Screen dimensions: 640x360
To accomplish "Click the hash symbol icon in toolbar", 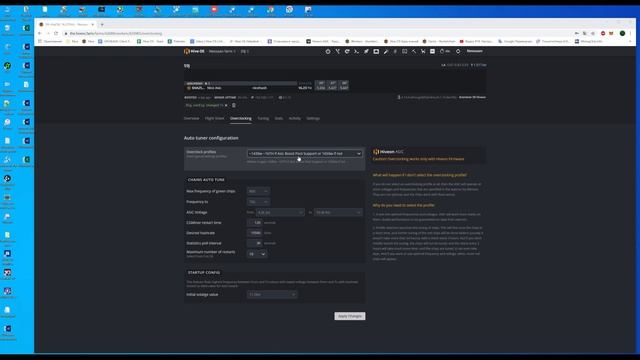I will coord(395,51).
